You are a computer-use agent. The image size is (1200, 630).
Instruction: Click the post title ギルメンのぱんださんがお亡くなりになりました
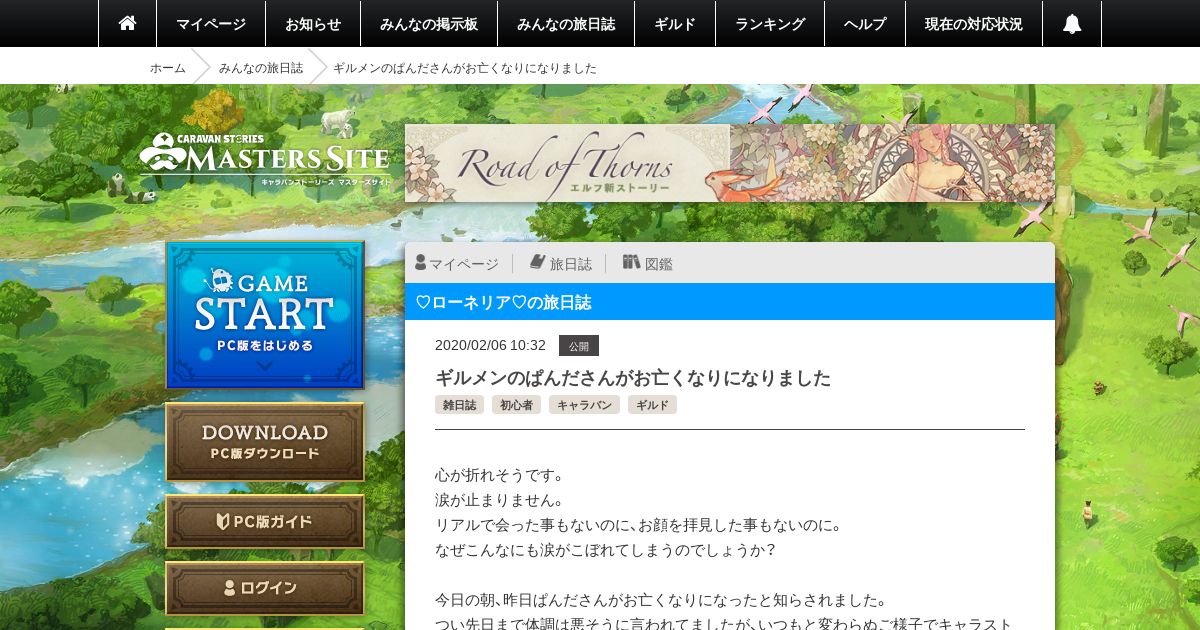pyautogui.click(x=633, y=378)
